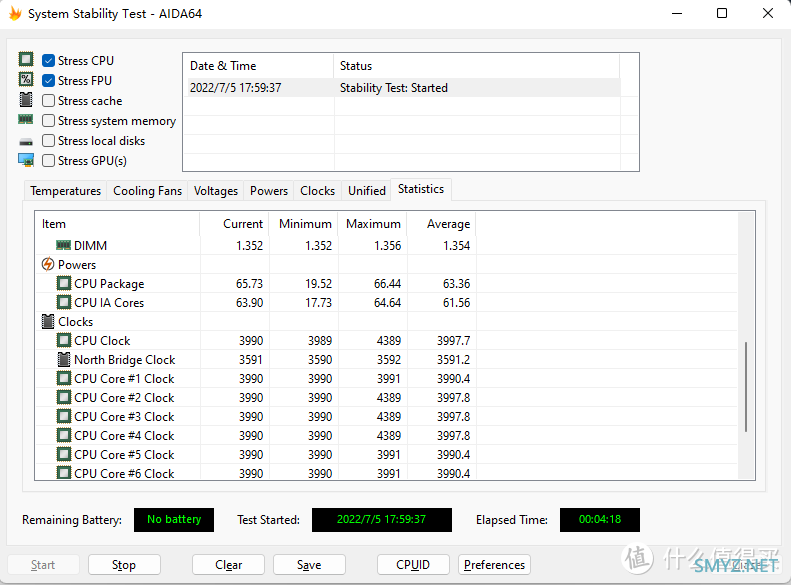
Task: Enable the Stress cache checkbox
Action: pos(48,100)
